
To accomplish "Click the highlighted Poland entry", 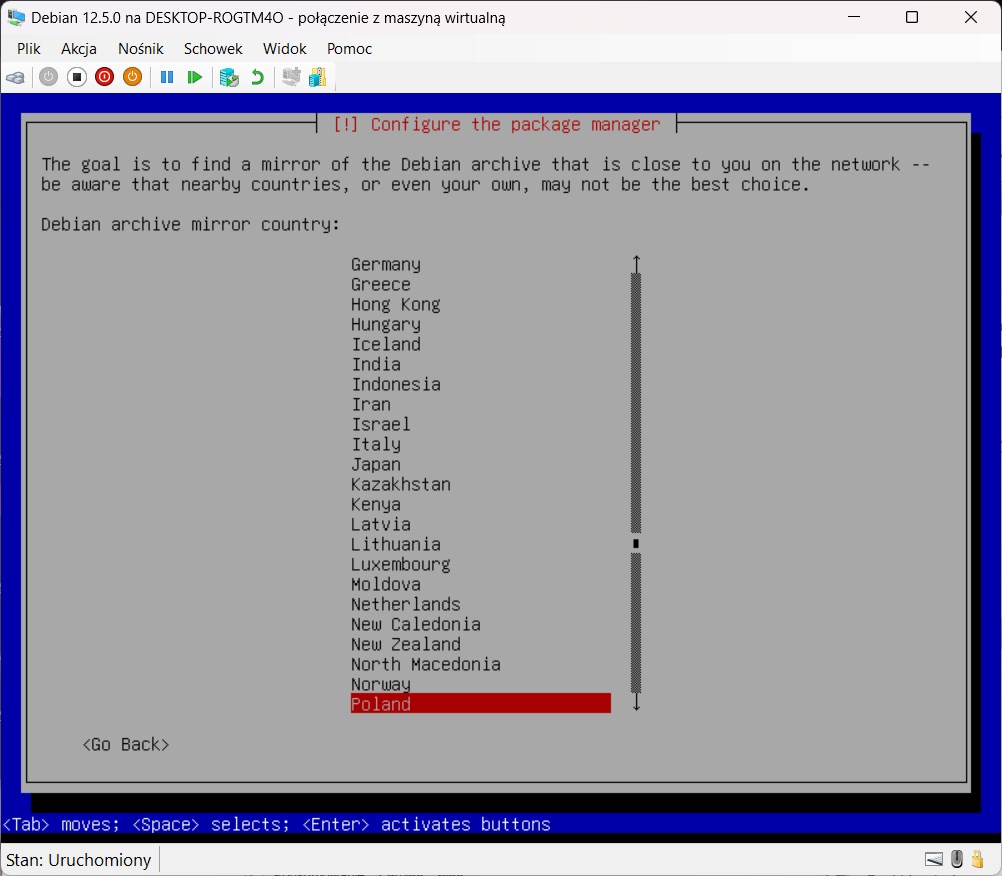I will tap(481, 703).
